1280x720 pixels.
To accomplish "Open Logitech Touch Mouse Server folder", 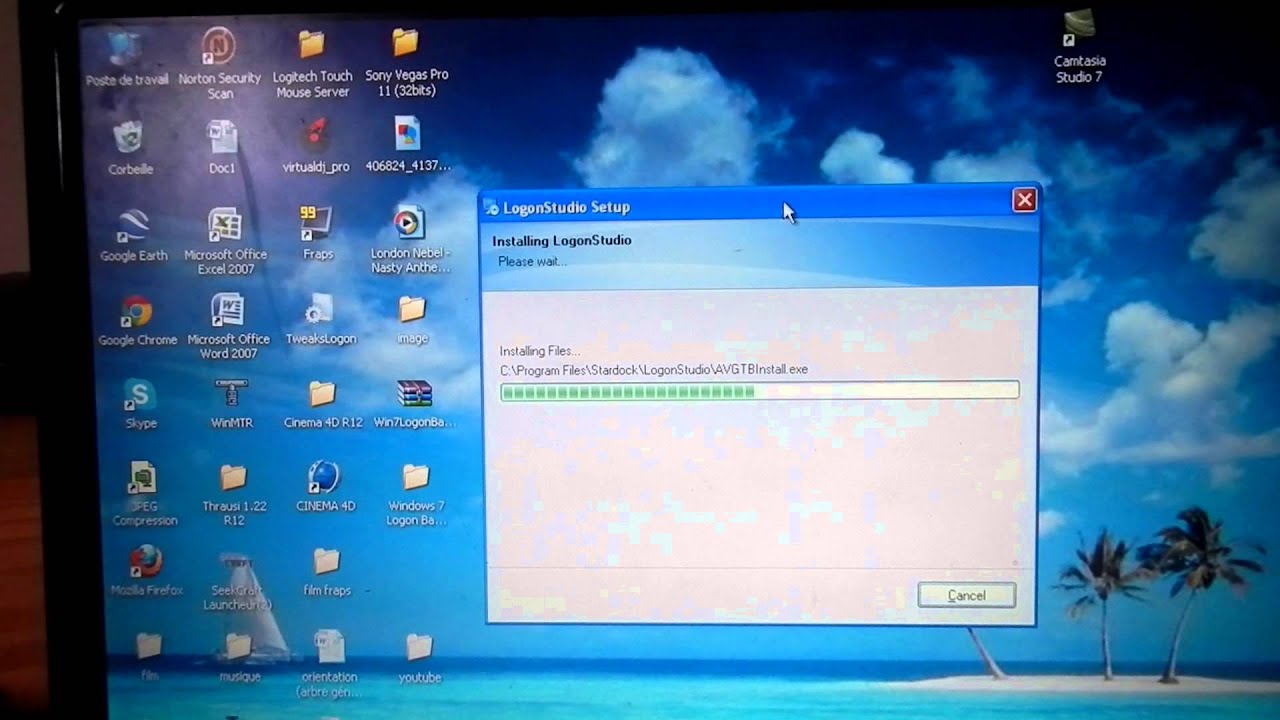I will coord(312,44).
